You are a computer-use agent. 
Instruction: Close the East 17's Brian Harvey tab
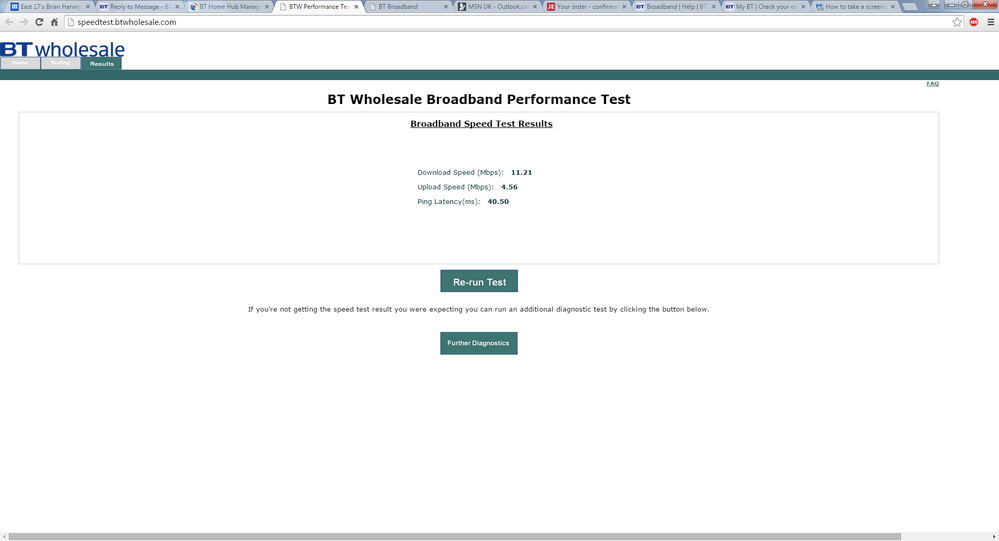click(87, 7)
